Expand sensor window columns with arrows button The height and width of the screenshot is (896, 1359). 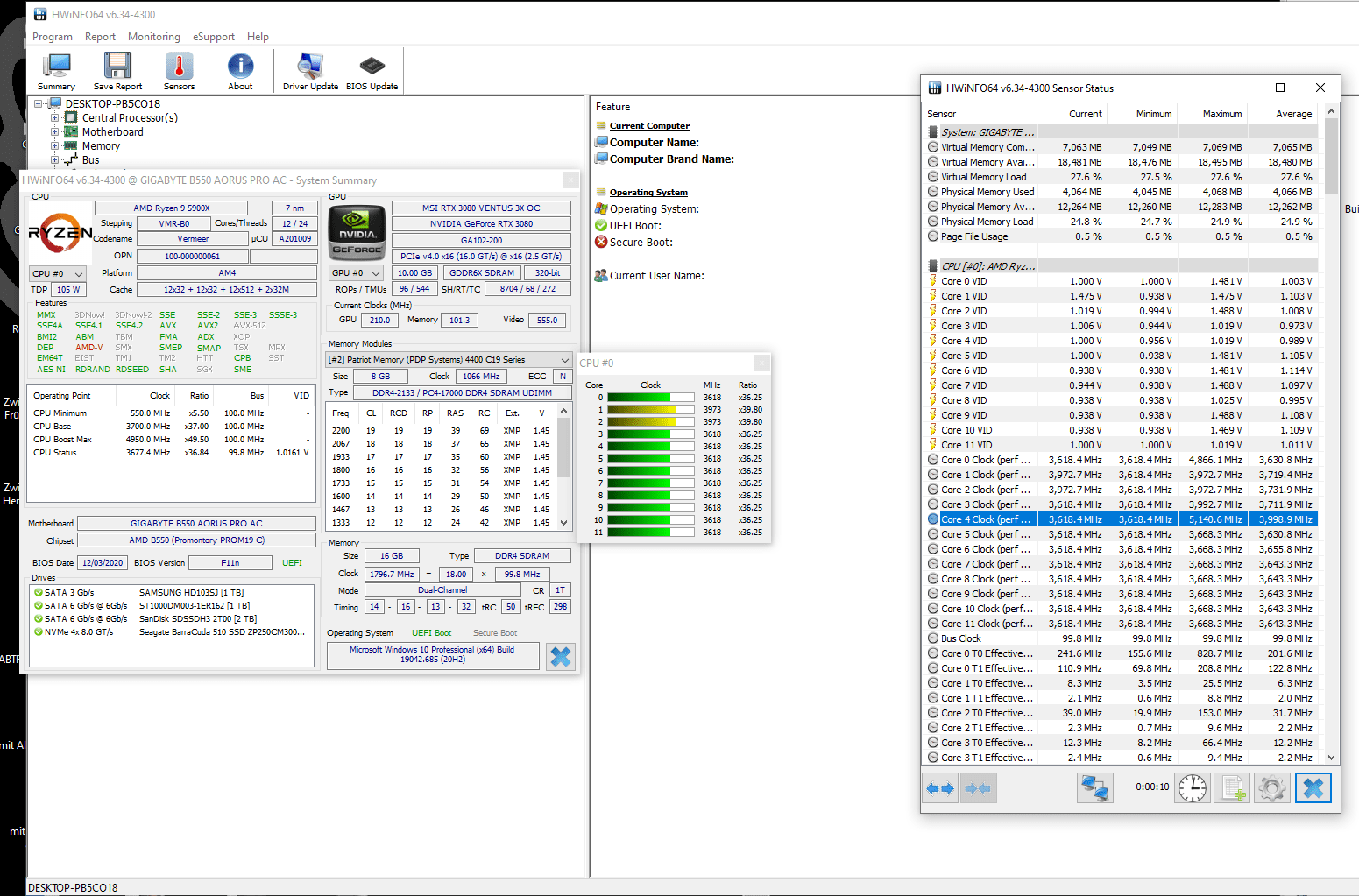point(940,788)
